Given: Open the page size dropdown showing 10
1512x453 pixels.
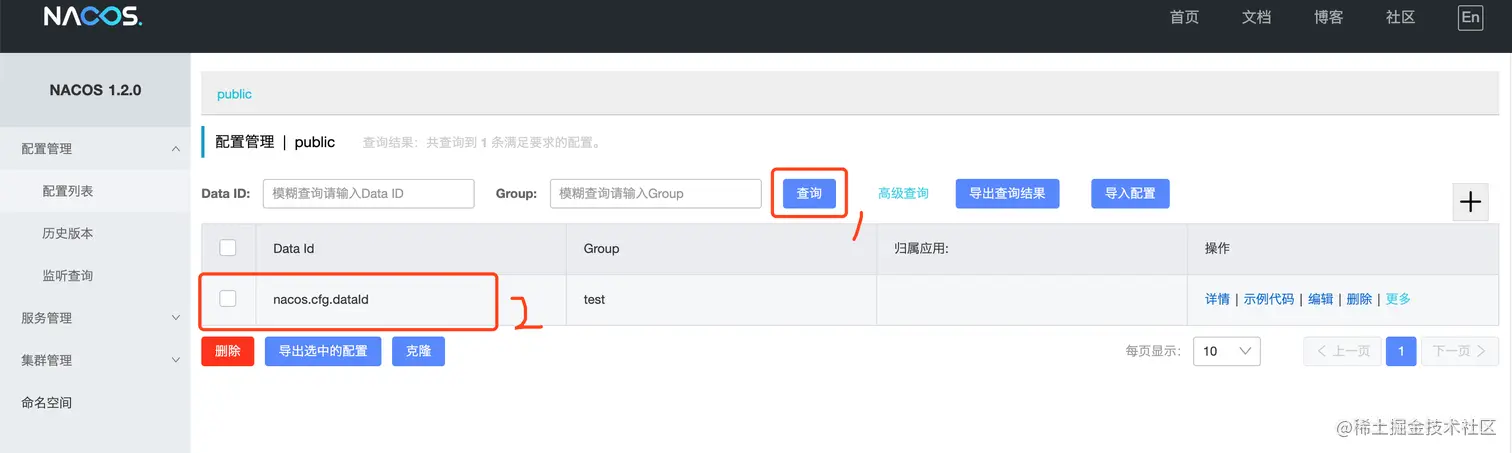Looking at the screenshot, I should 1227,351.
